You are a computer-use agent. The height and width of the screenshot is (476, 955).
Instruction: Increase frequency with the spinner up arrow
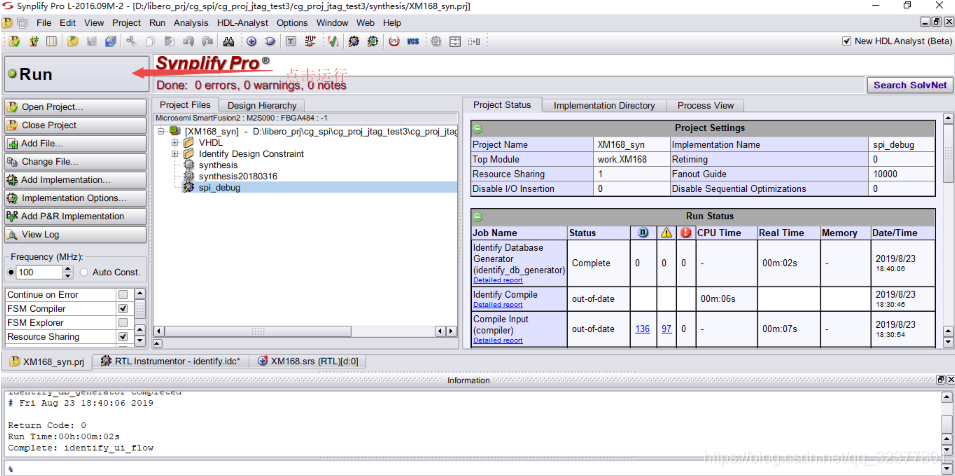[68, 269]
